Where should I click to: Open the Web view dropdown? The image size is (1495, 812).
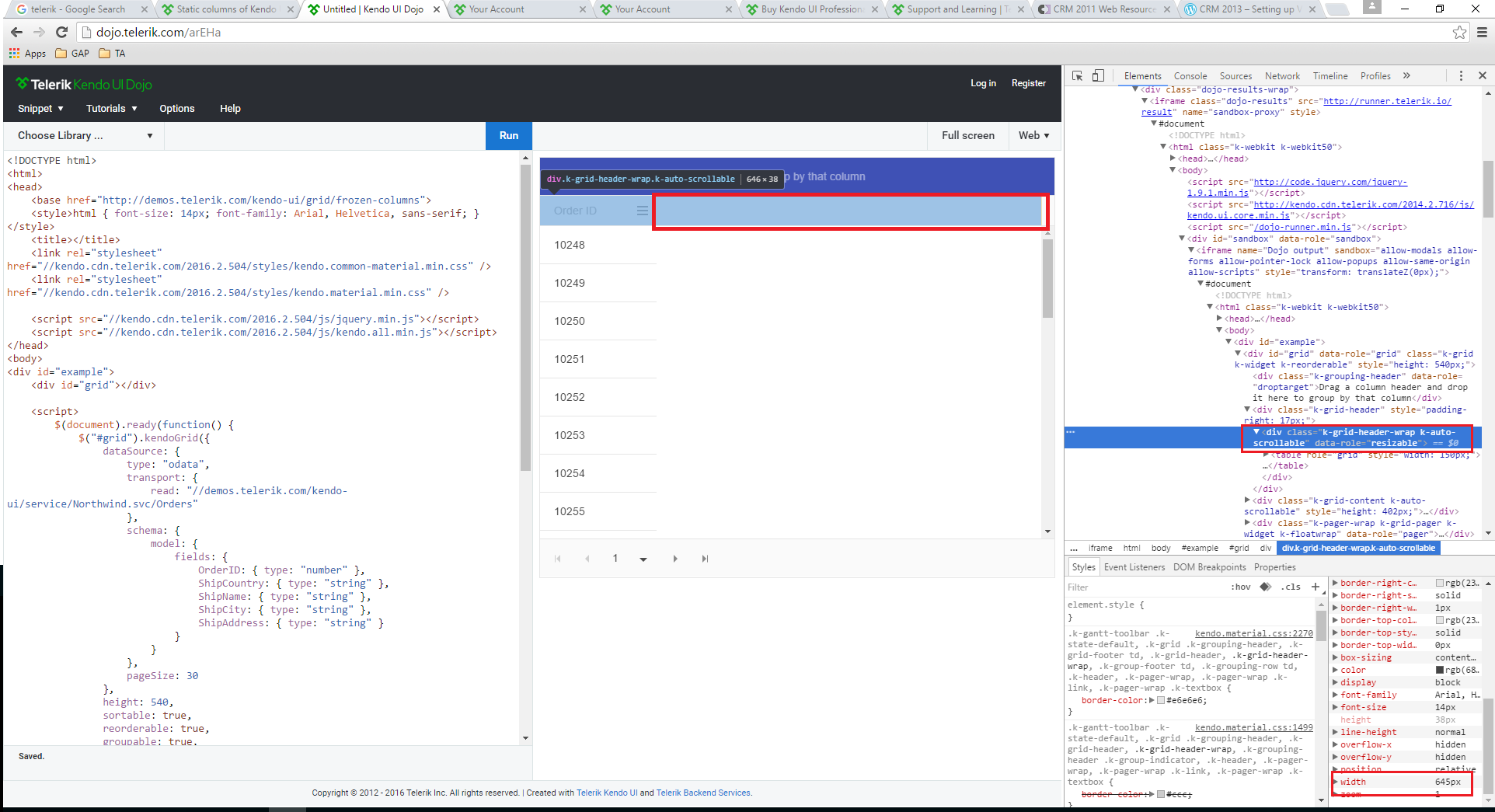point(1033,135)
